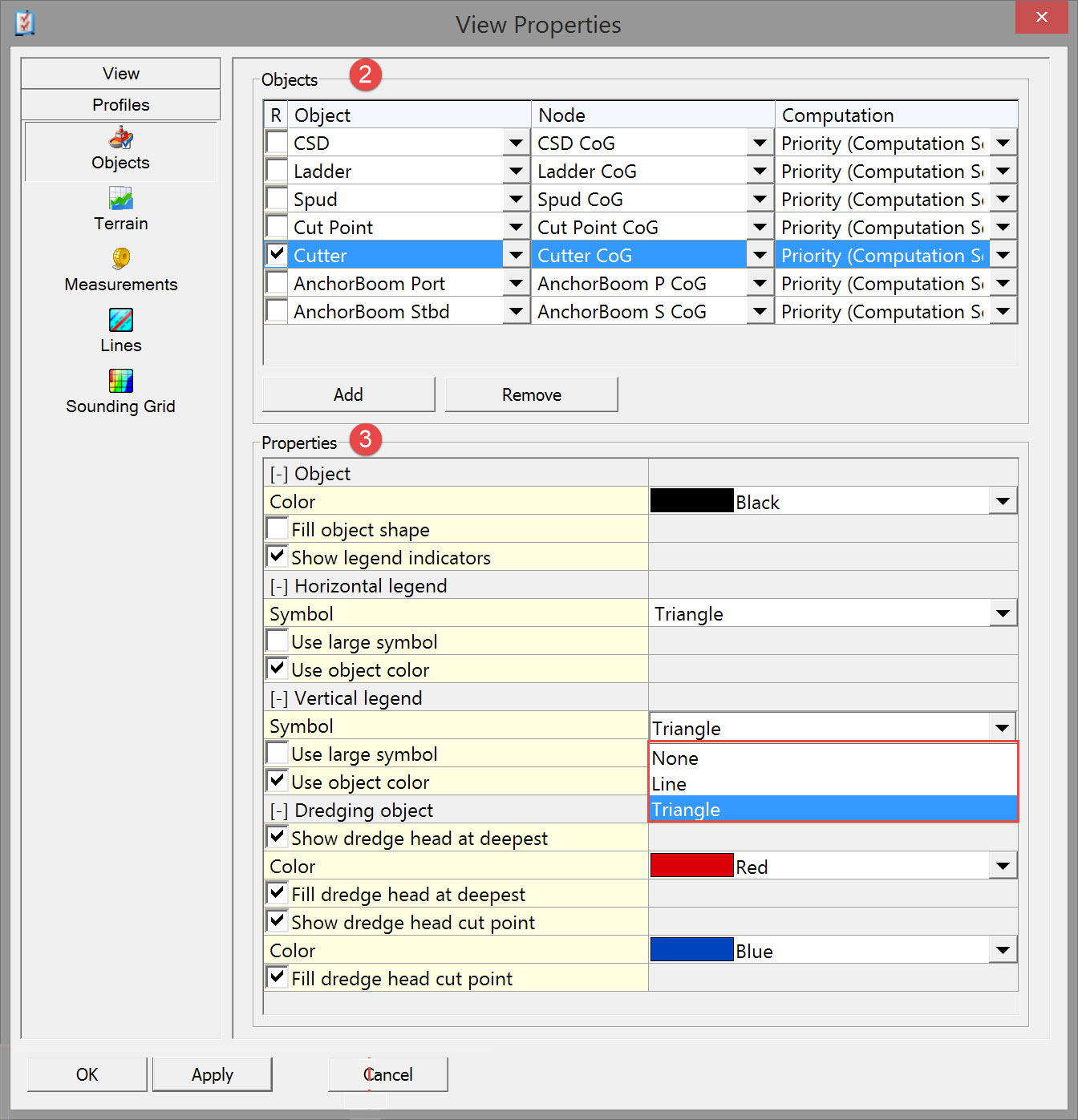
Task: Choose Line from the symbol list
Action: [x=670, y=784]
